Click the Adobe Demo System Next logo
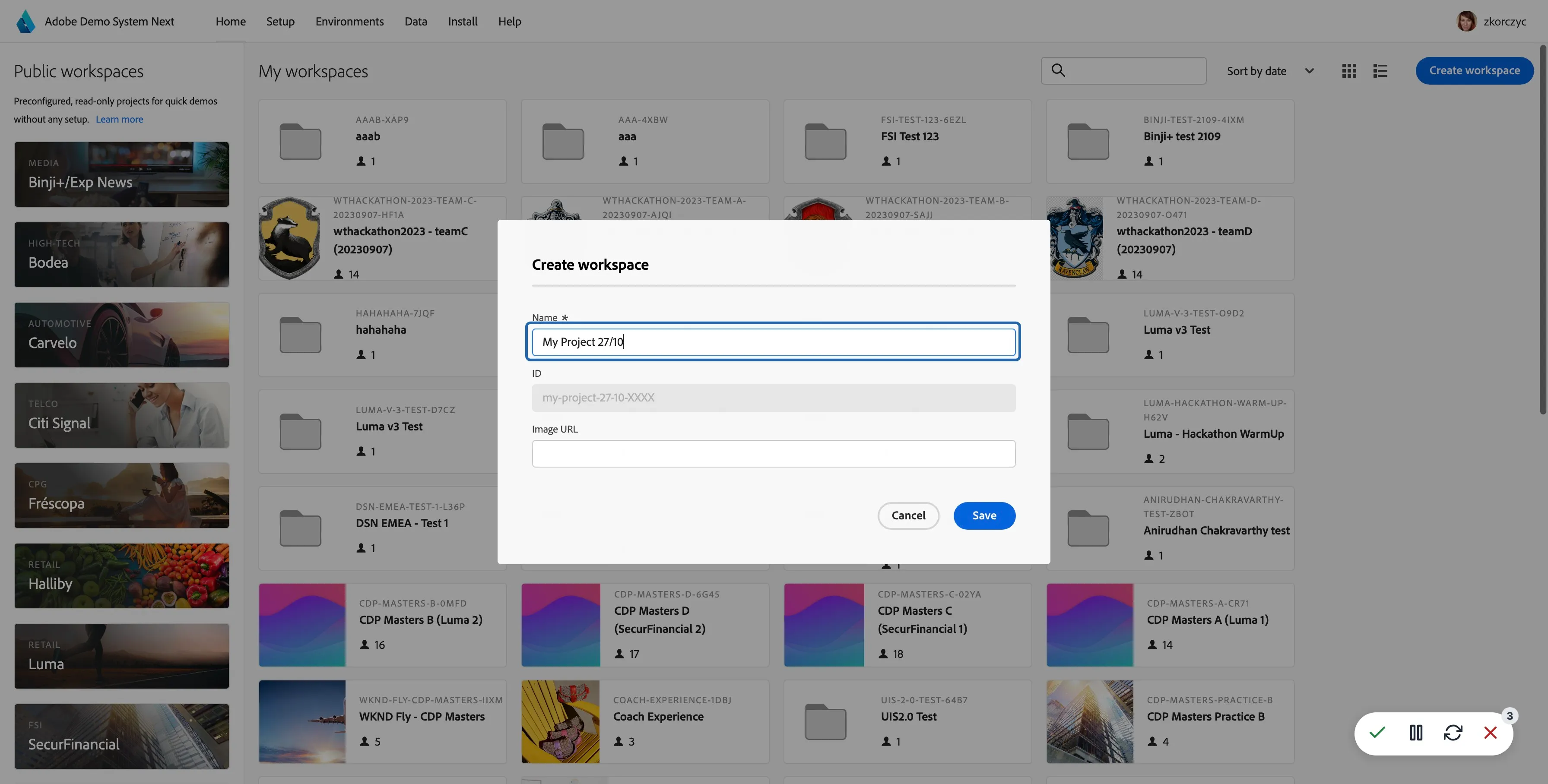1548x784 pixels. point(25,22)
